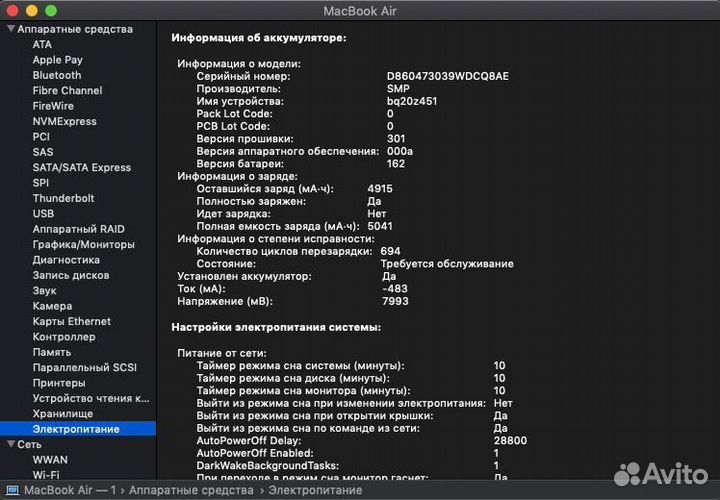The height and width of the screenshot is (500, 720).
Task: Select Wi-Fi under Сеть
Action: point(46,474)
